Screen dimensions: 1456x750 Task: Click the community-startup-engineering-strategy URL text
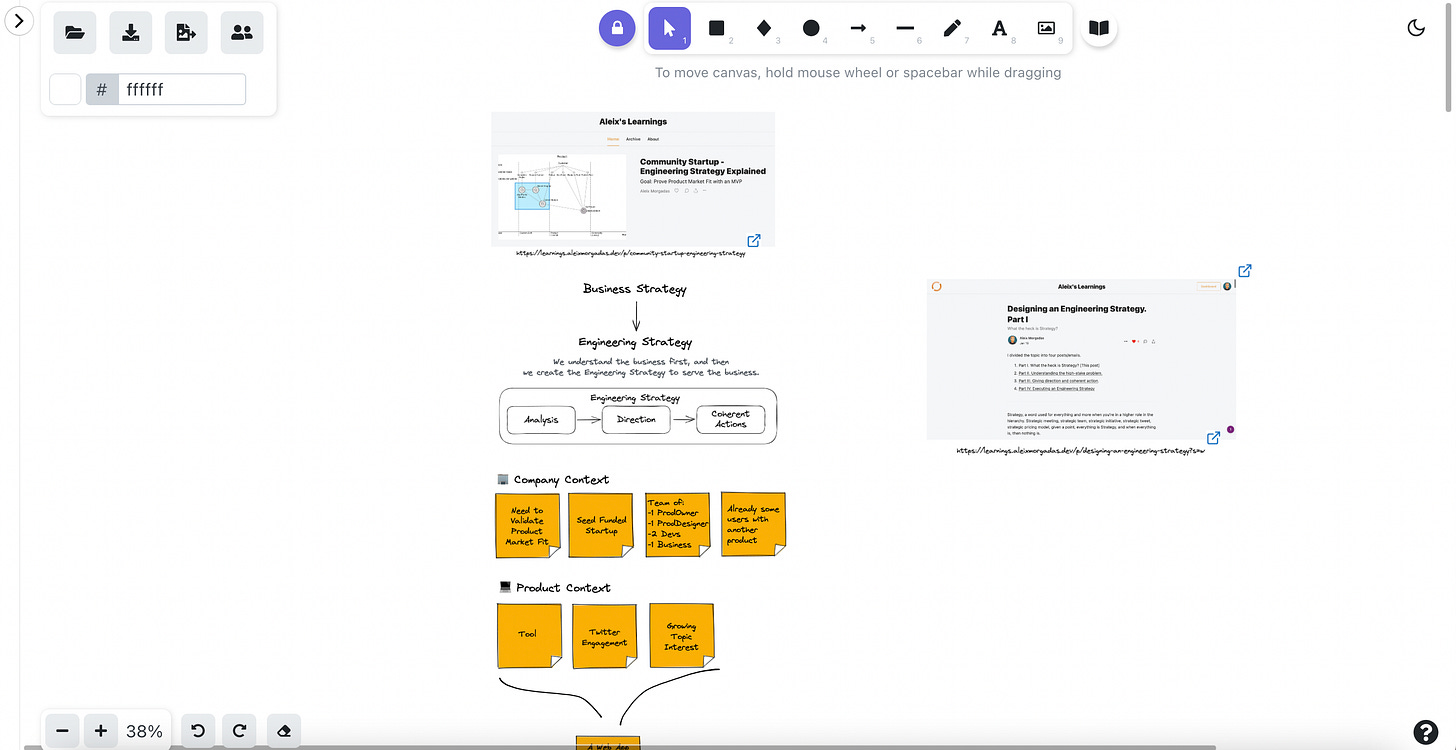pos(631,253)
